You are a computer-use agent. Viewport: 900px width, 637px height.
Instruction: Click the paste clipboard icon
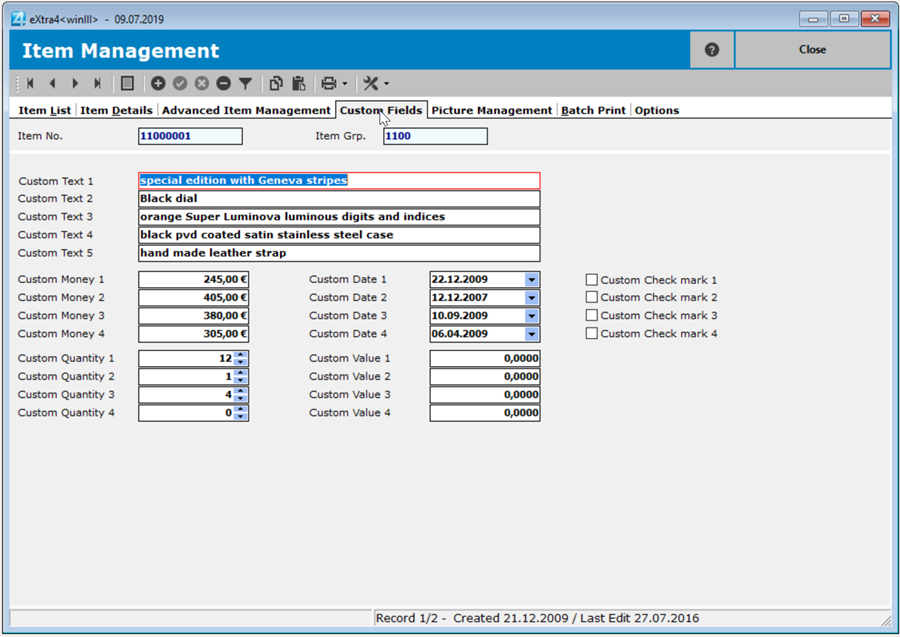pos(298,84)
